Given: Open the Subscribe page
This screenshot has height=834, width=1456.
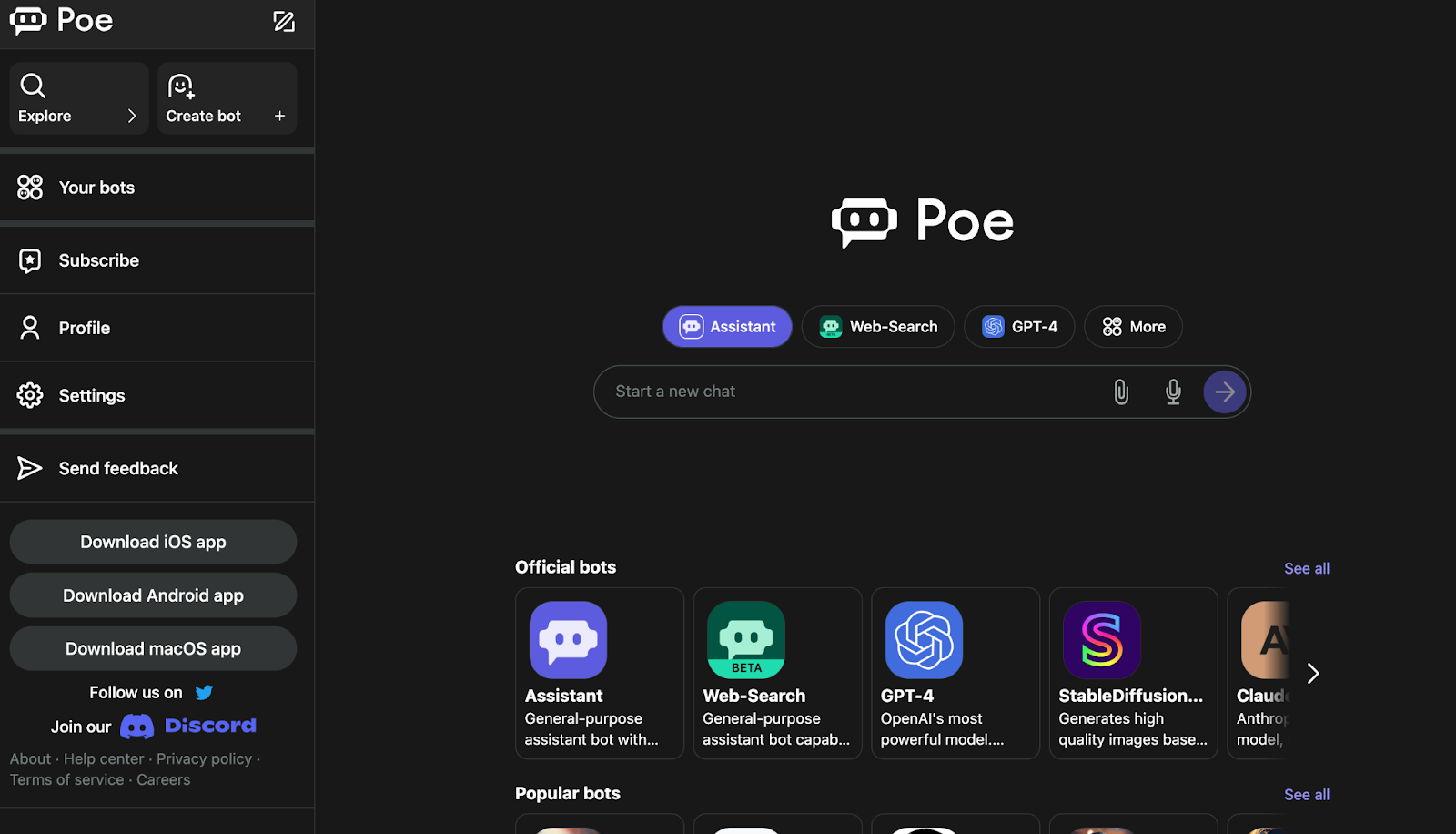Looking at the screenshot, I should (157, 260).
